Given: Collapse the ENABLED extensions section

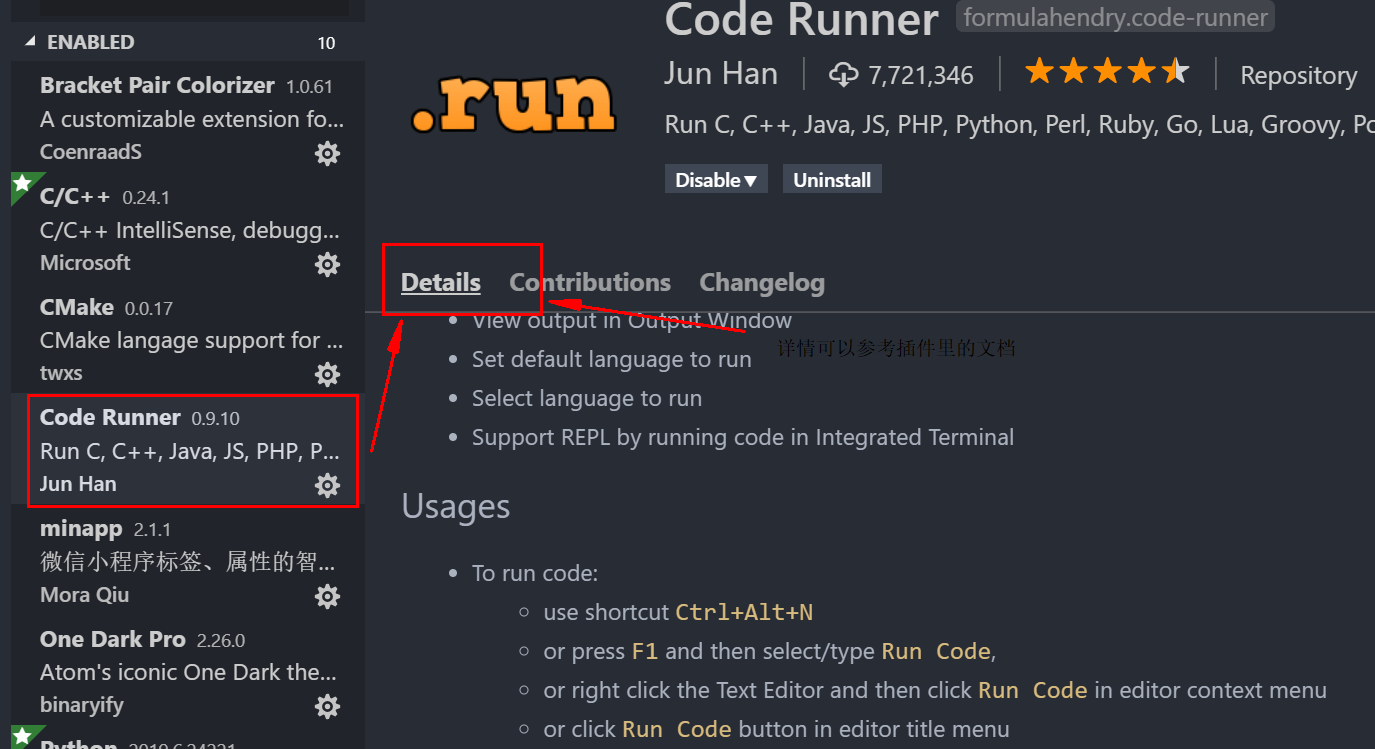Looking at the screenshot, I should coord(30,42).
